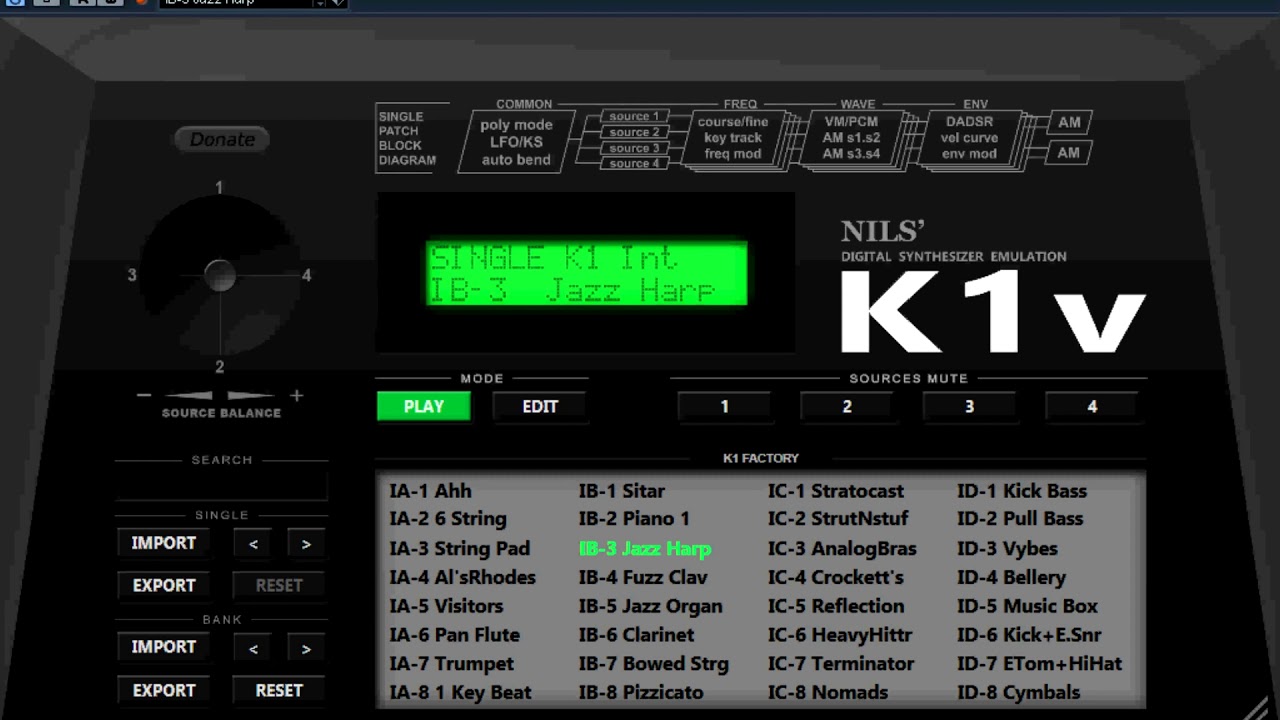Image resolution: width=1280 pixels, height=720 pixels.
Task: Select patch ID-7 ETom+HiHat
Action: click(x=1039, y=664)
